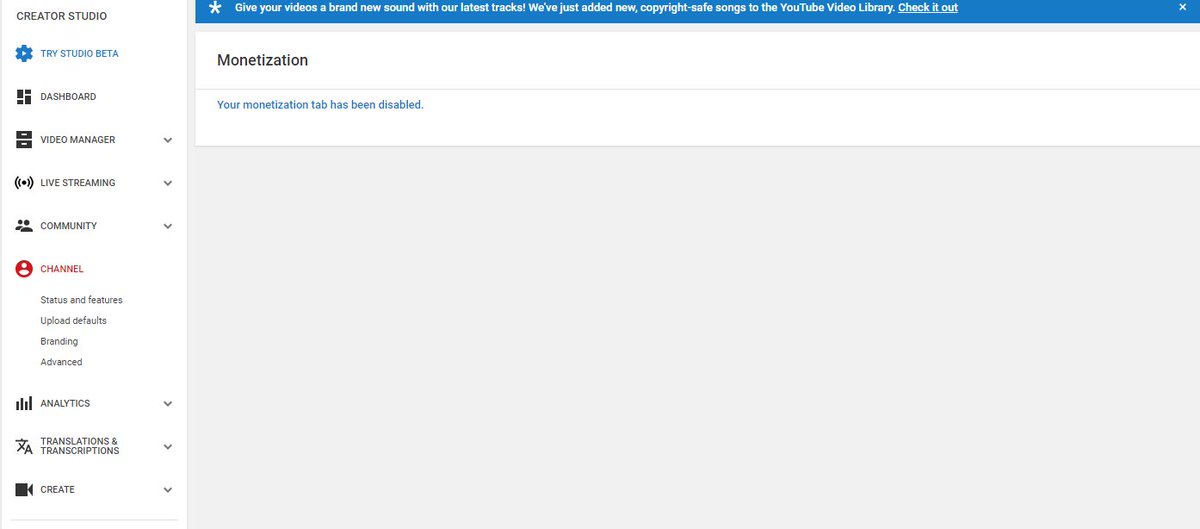
Task: Click the Community people icon
Action: 24,226
